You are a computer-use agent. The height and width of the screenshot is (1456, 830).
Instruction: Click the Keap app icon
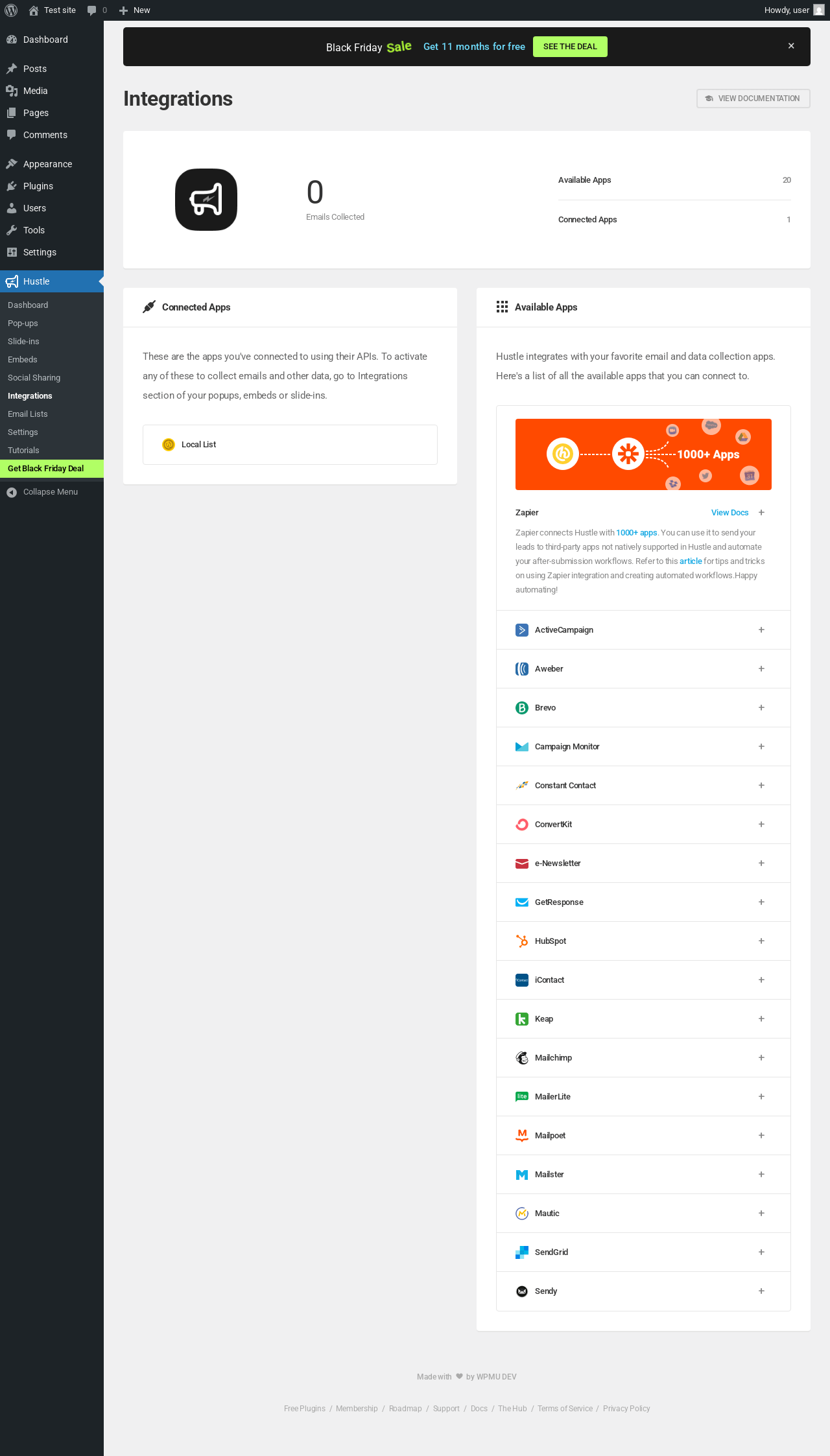pos(522,1019)
